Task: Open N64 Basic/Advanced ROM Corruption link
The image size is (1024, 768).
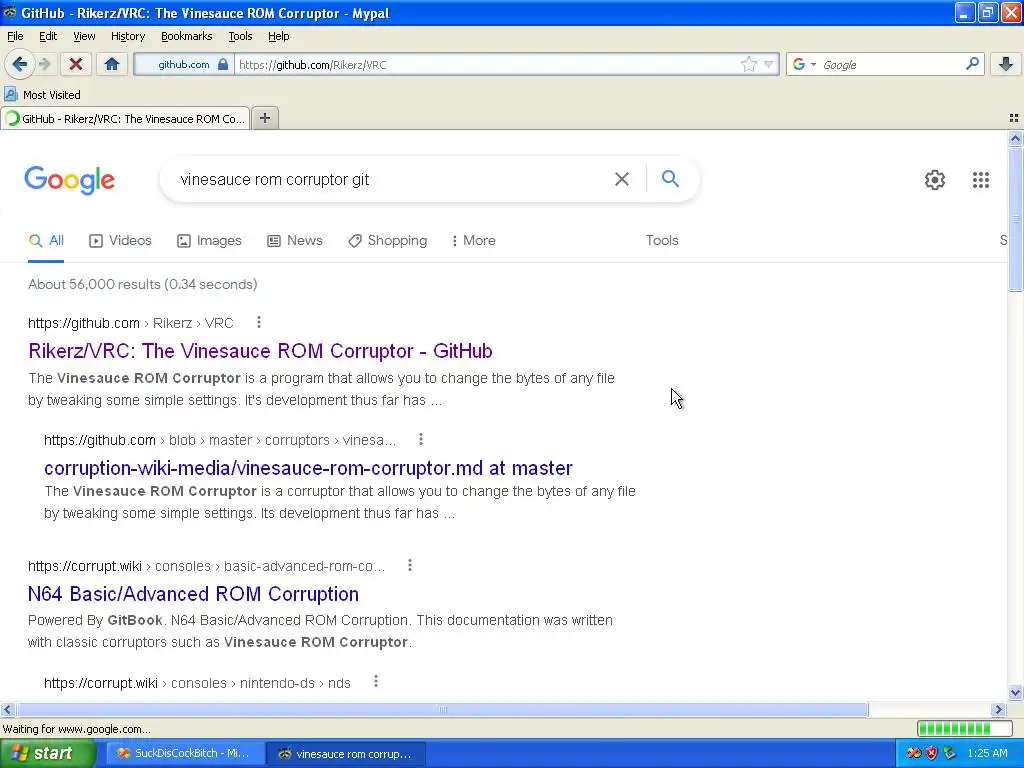Action: pyautogui.click(x=193, y=594)
